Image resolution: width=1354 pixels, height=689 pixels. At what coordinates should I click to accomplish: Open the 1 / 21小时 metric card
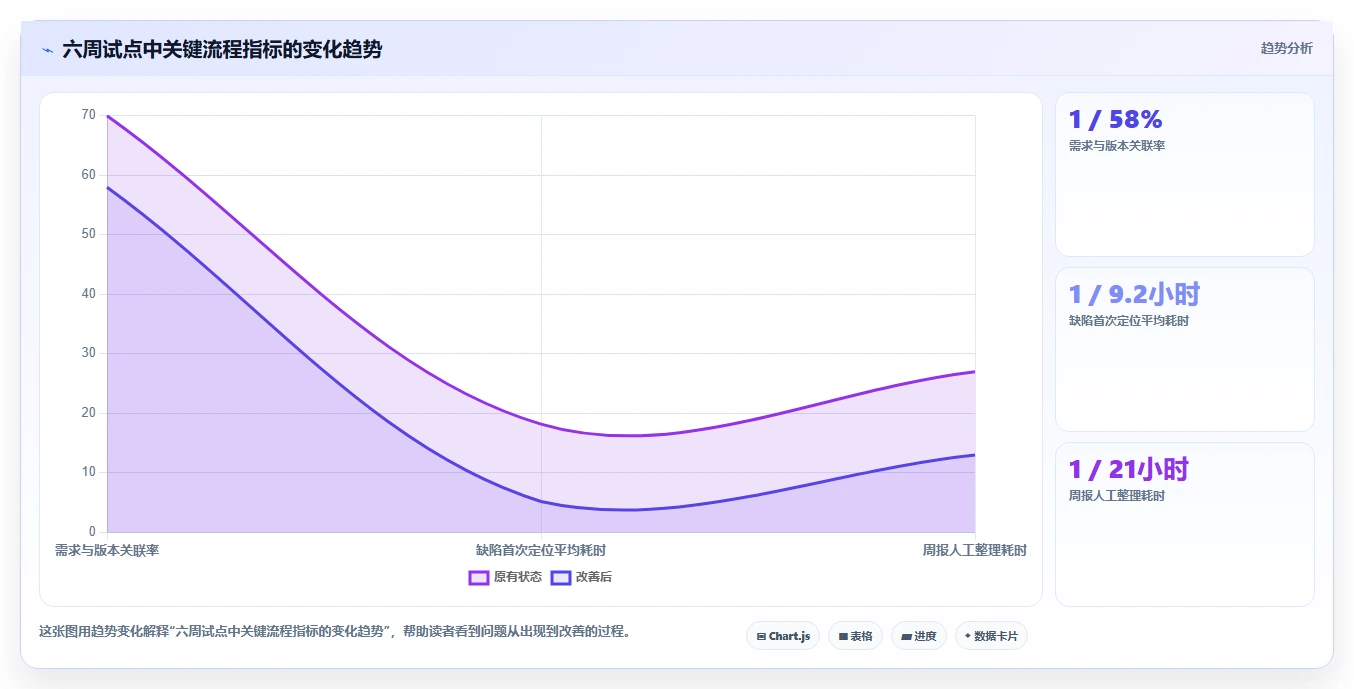coord(1185,524)
